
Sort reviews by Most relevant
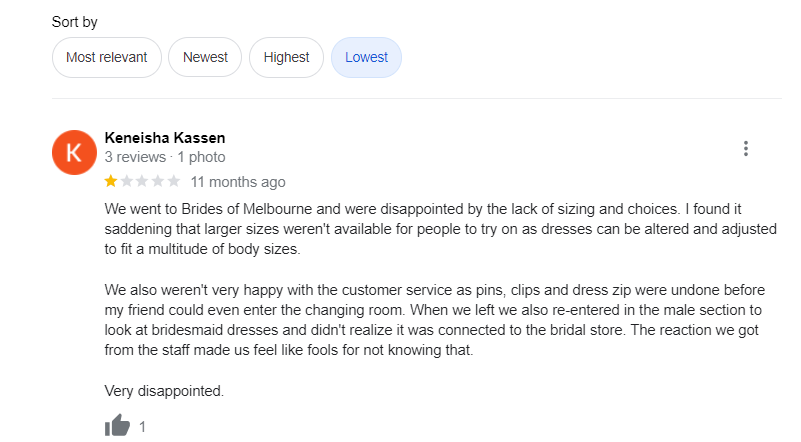pos(106,57)
